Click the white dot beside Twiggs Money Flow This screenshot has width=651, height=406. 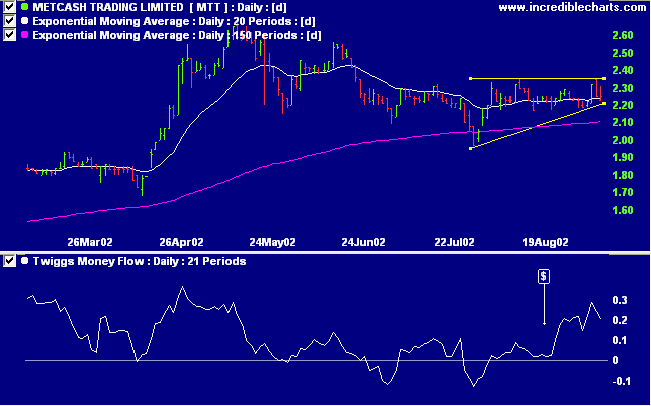[24, 261]
